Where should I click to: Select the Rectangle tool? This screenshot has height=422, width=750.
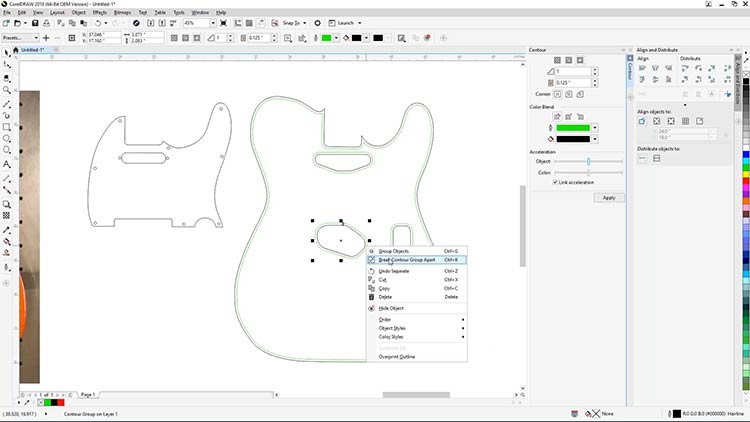(x=6, y=127)
